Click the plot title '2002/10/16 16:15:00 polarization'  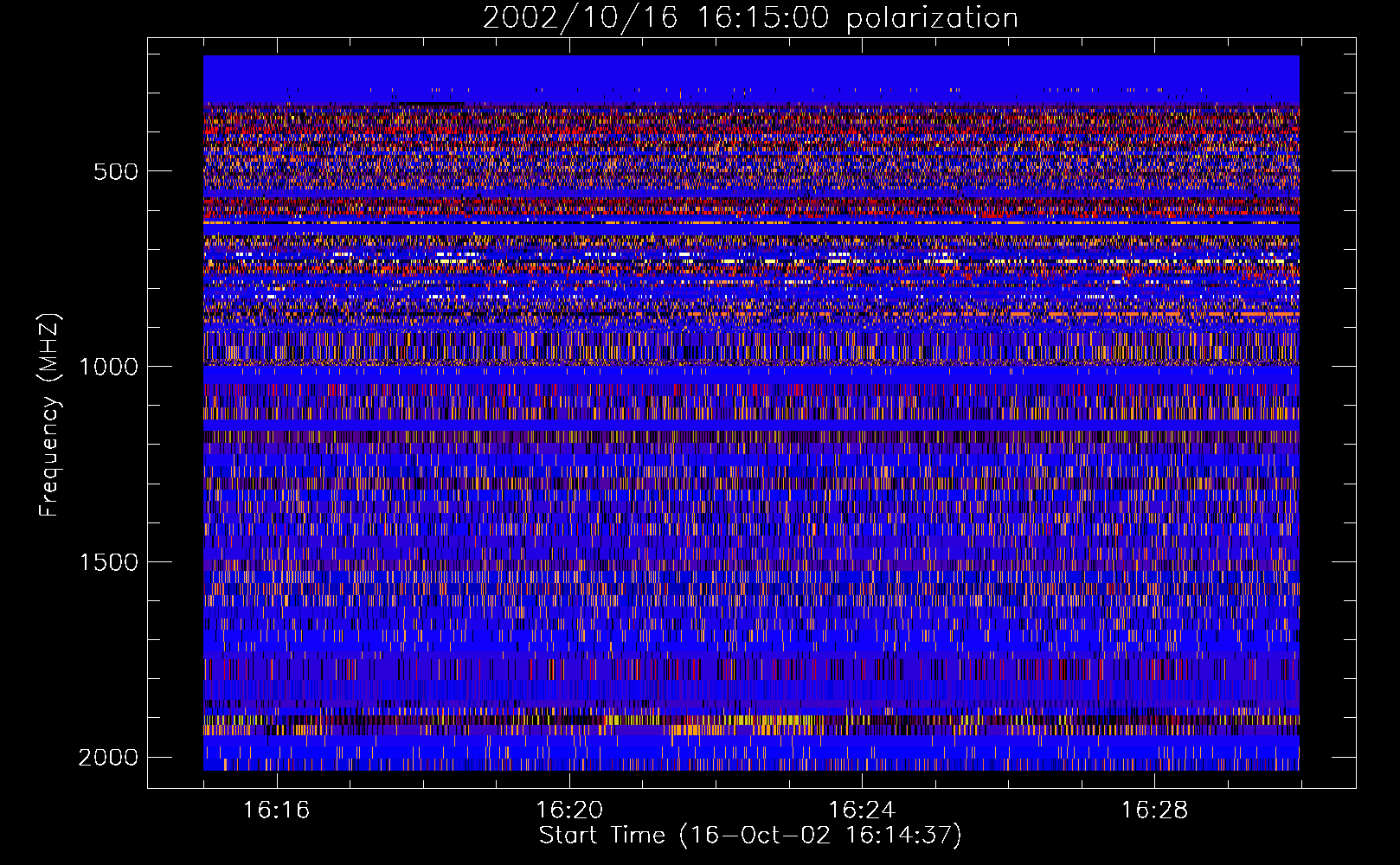point(750,18)
